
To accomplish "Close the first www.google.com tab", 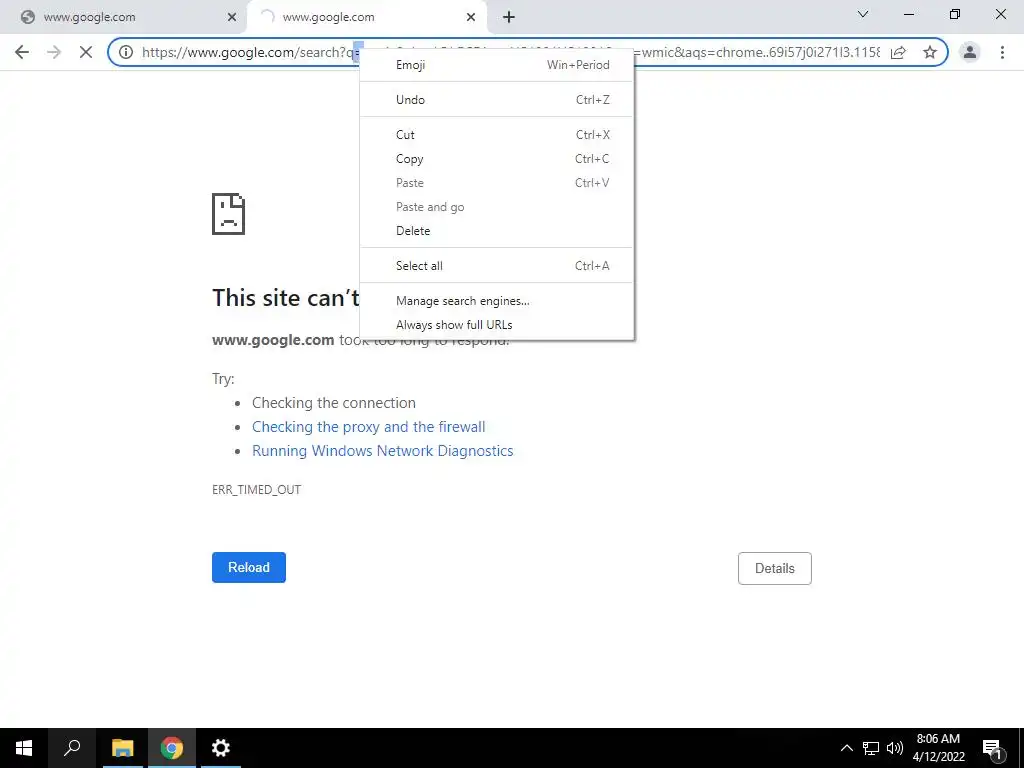I will (232, 17).
